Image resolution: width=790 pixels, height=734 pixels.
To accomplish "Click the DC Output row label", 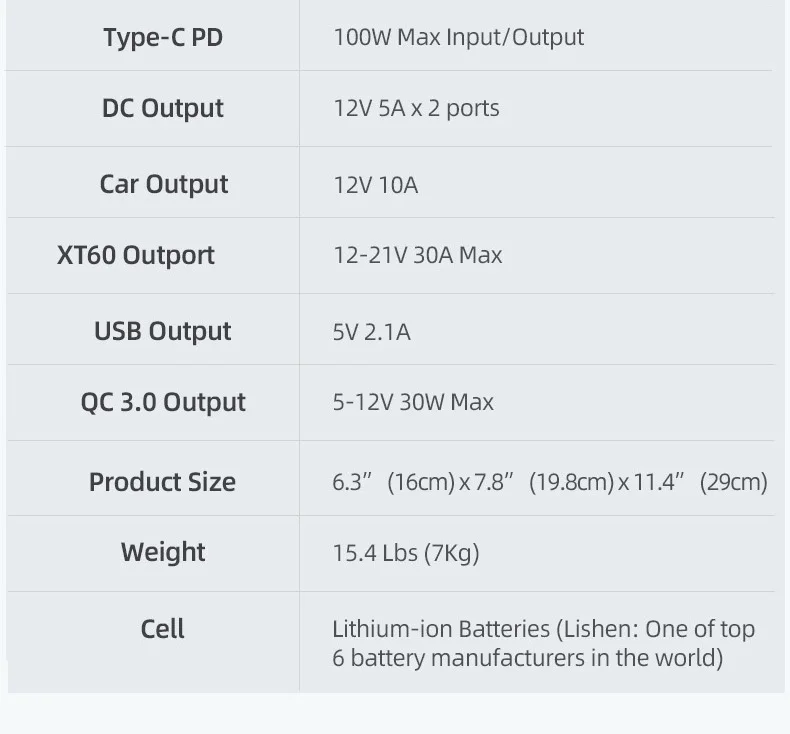I will click(163, 108).
